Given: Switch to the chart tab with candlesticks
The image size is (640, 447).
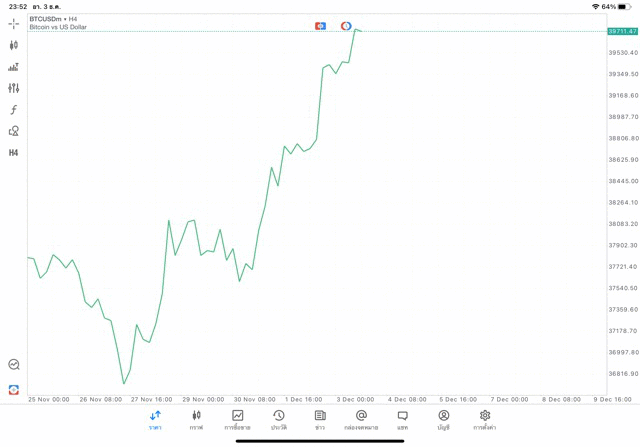Looking at the screenshot, I should click(x=196, y=420).
